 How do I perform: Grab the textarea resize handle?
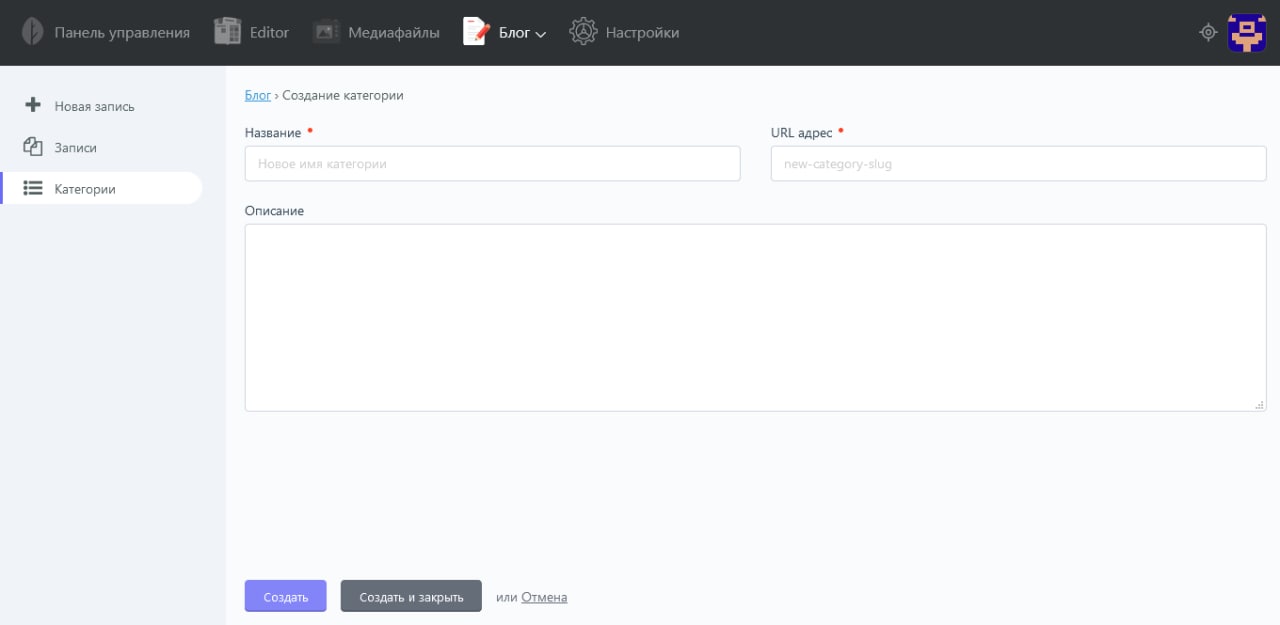click(x=1259, y=404)
